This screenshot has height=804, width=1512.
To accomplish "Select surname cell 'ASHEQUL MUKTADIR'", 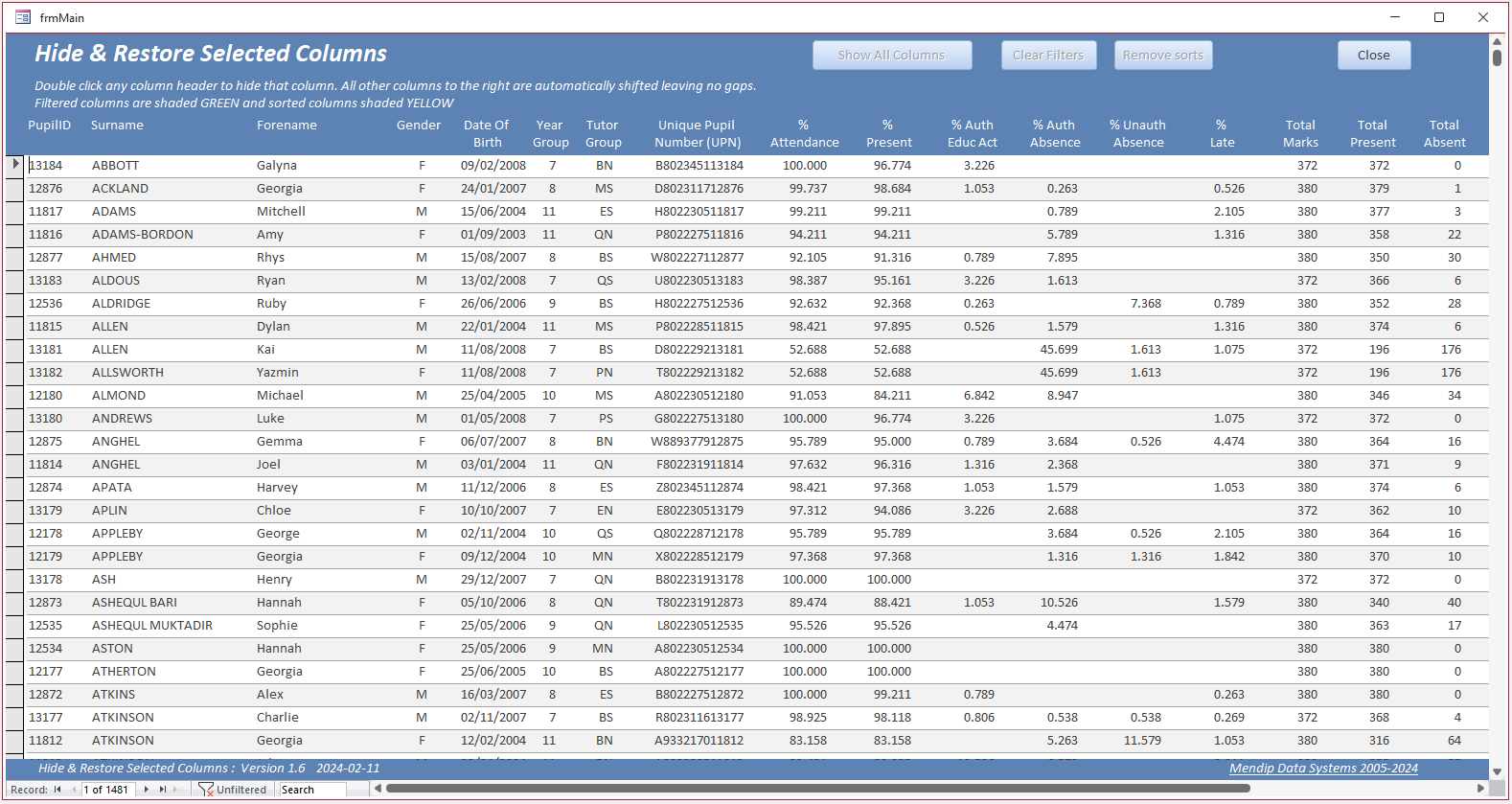I will point(152,626).
